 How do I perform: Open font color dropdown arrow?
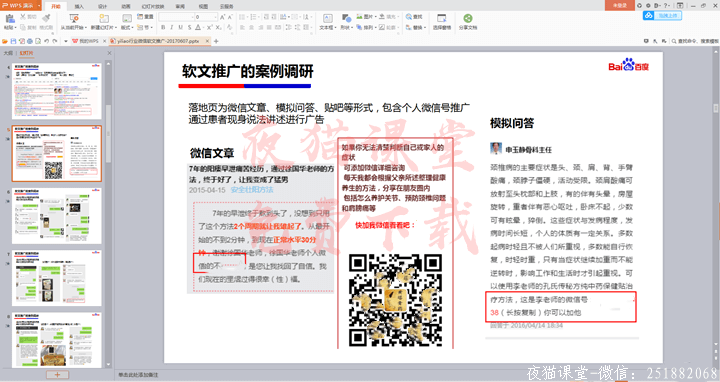202,28
